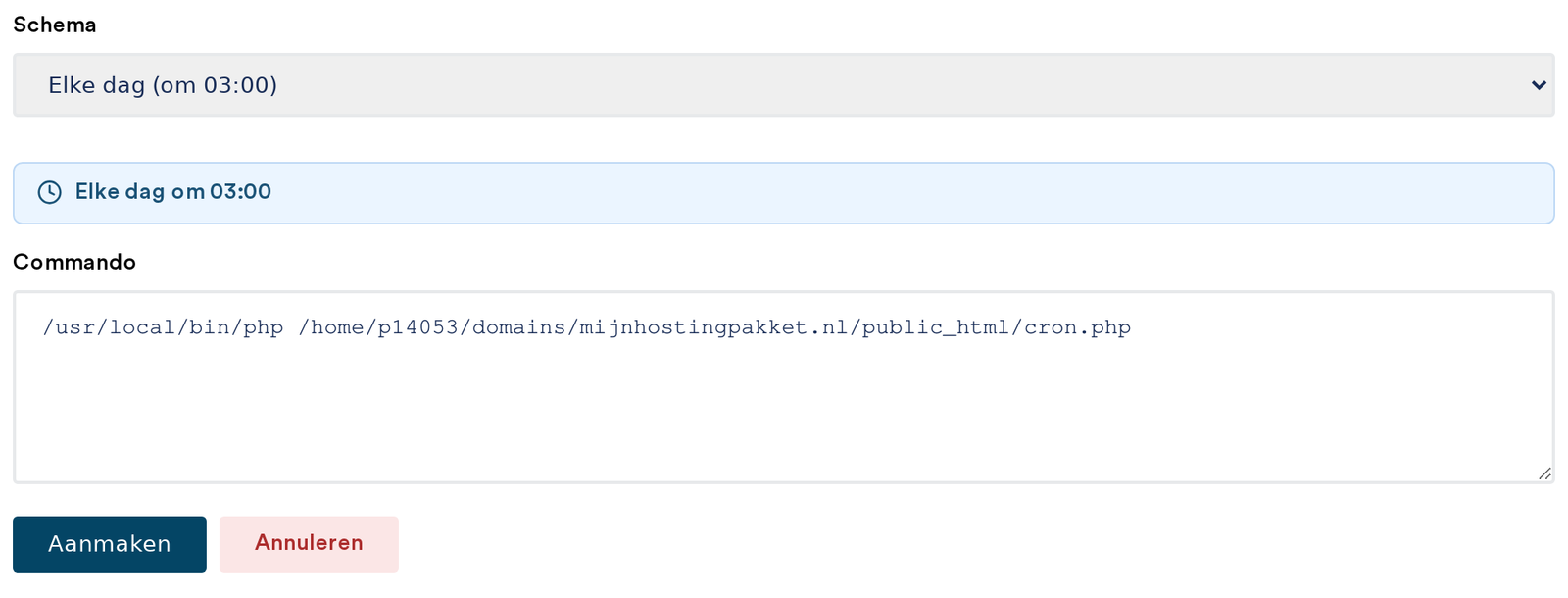Click the 'Schema' field label
Viewport: 1568px width, 598px height.
[55, 25]
